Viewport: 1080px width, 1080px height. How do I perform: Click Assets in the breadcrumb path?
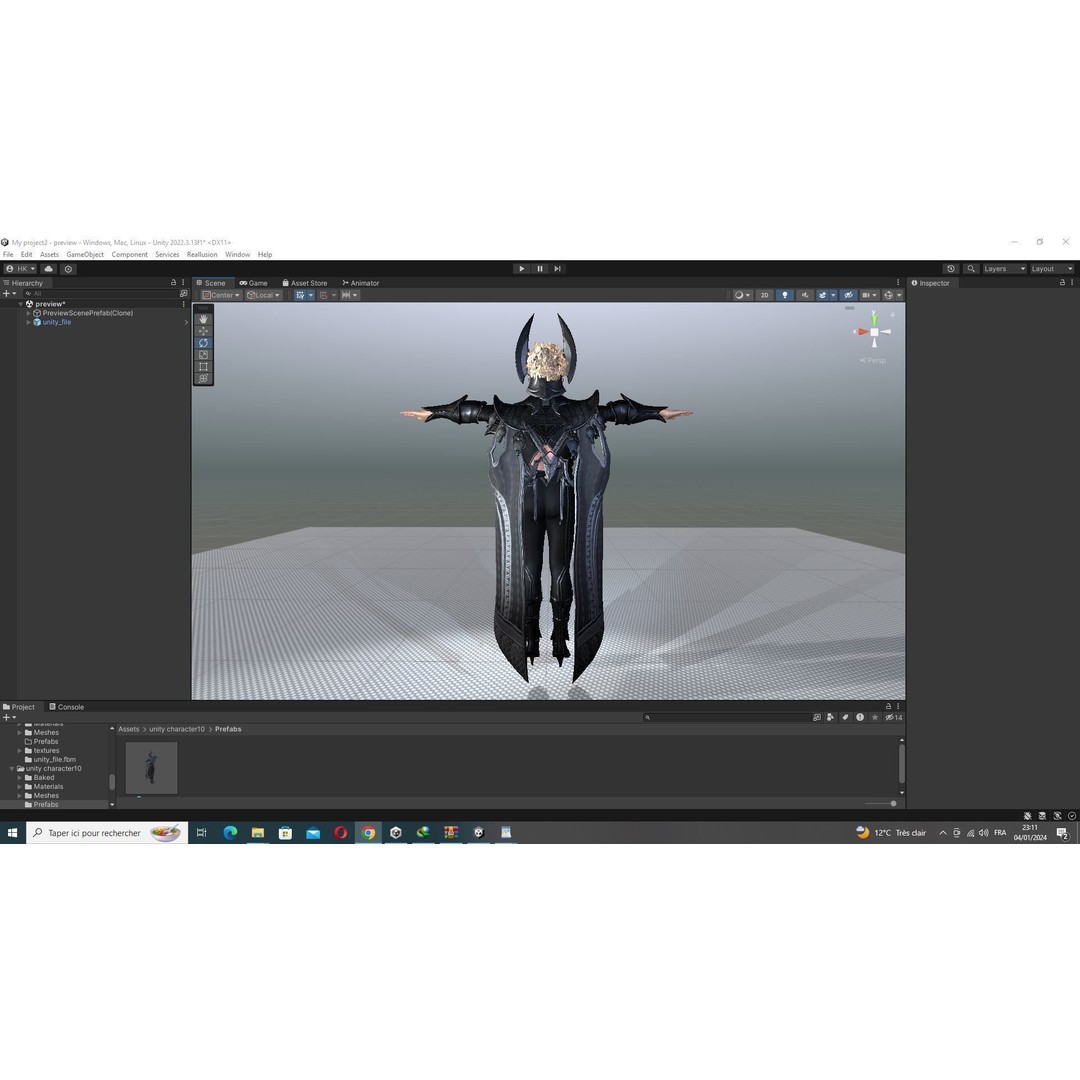pos(129,729)
